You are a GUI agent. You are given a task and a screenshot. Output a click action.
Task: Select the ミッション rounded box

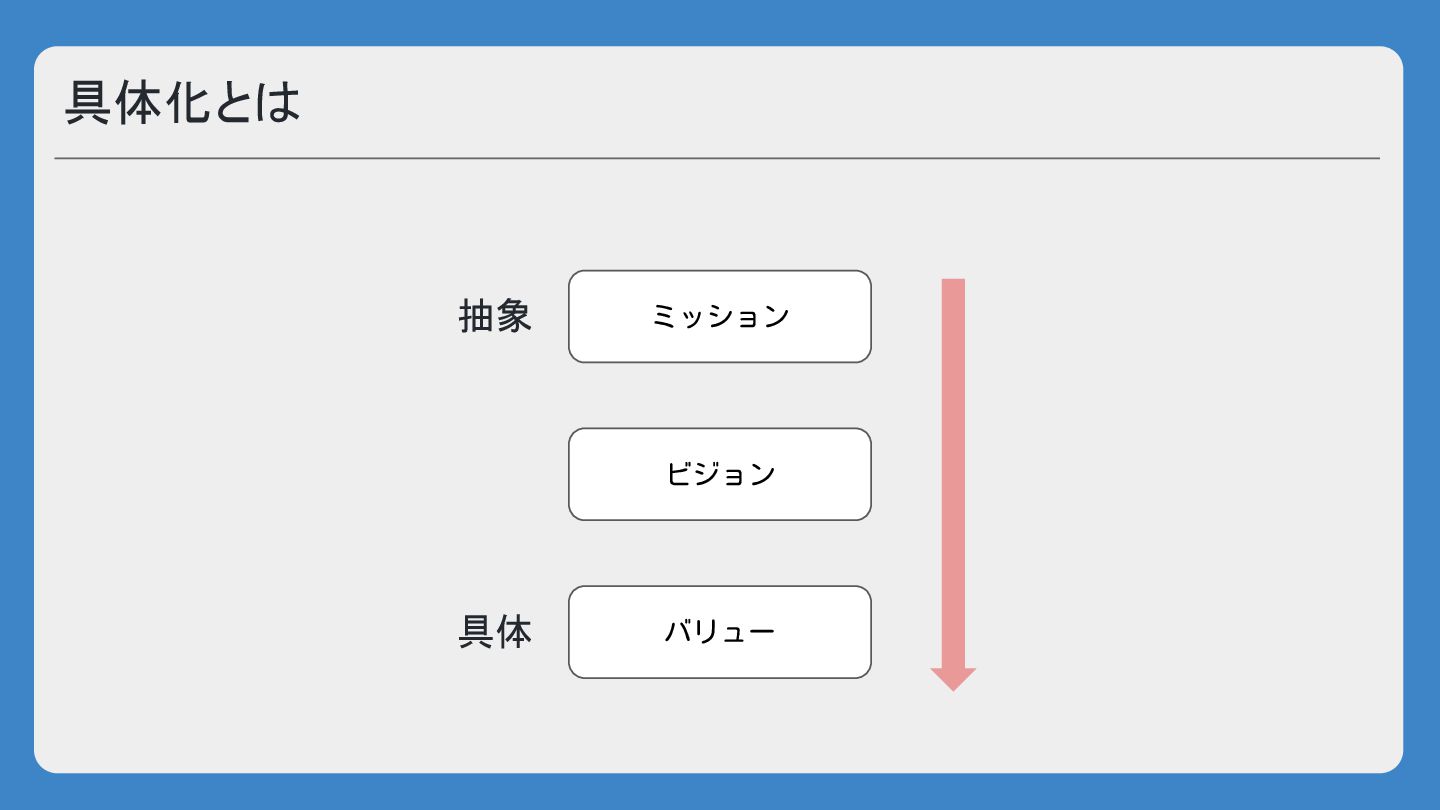tap(720, 316)
